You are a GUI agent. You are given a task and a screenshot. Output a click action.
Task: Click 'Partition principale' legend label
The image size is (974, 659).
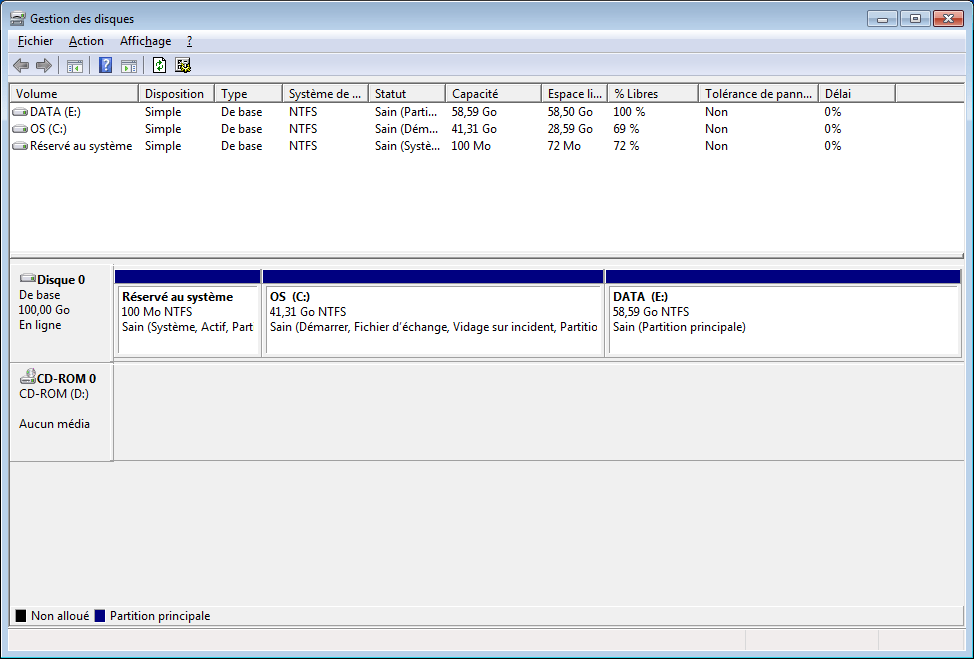pos(160,616)
